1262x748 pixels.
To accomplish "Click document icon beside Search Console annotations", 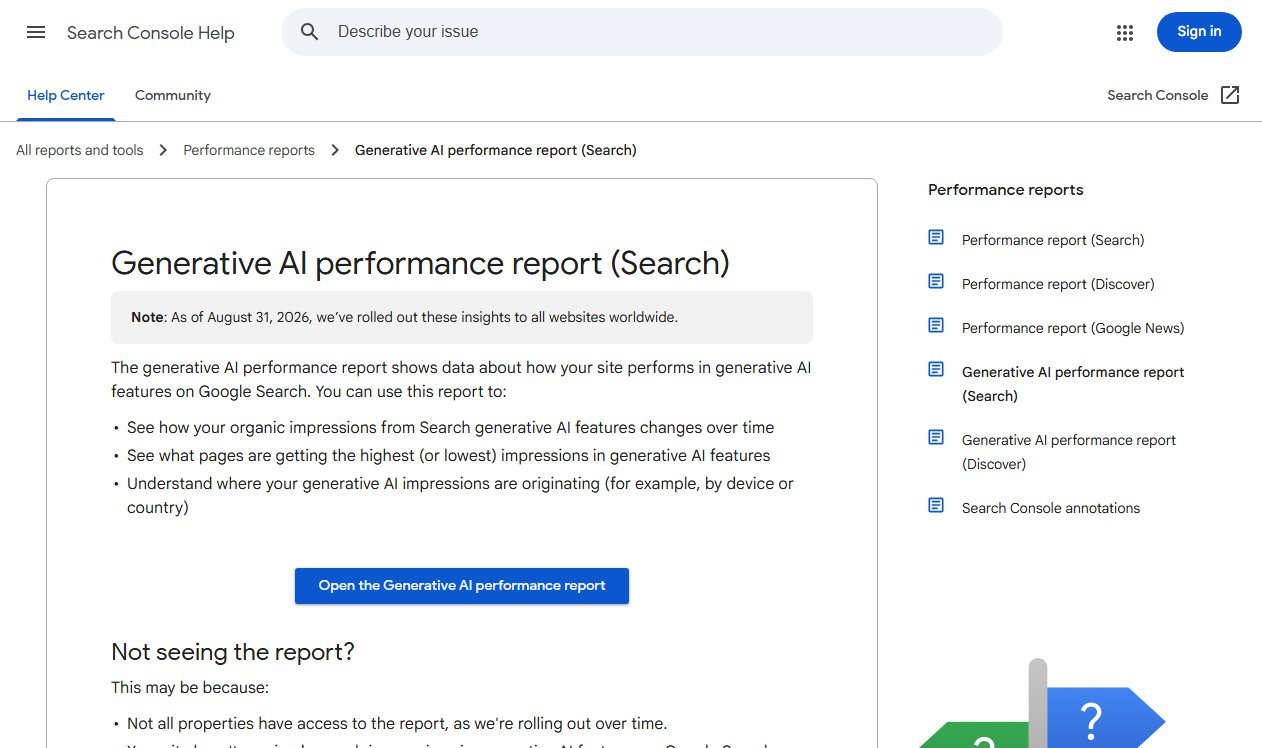I will click(936, 505).
